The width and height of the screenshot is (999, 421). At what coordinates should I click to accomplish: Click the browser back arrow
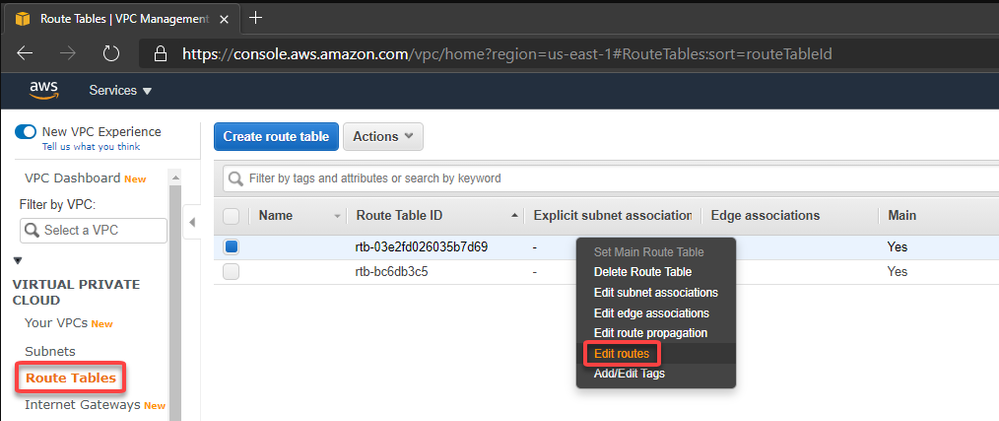(x=25, y=54)
